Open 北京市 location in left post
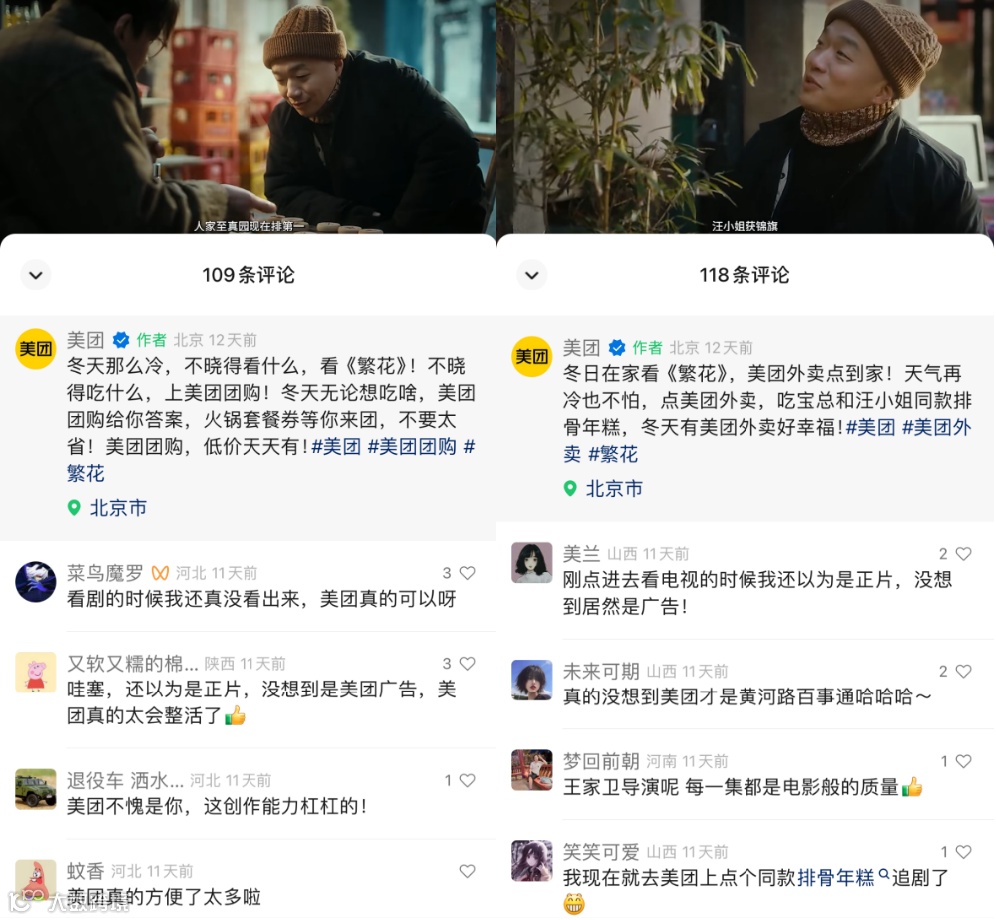Screen dimensions: 996x920 coord(107,508)
